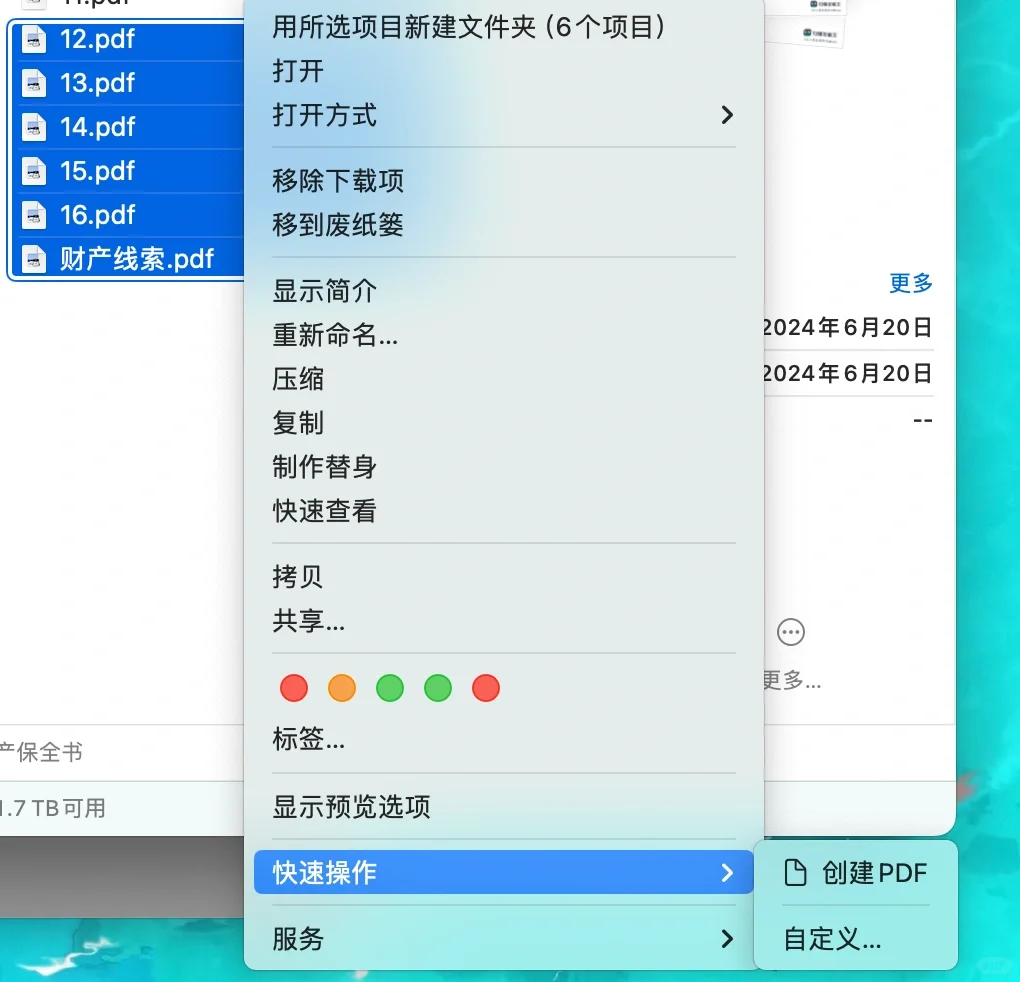Select the 13.pdf document icon
The image size is (1020, 982).
[36, 84]
